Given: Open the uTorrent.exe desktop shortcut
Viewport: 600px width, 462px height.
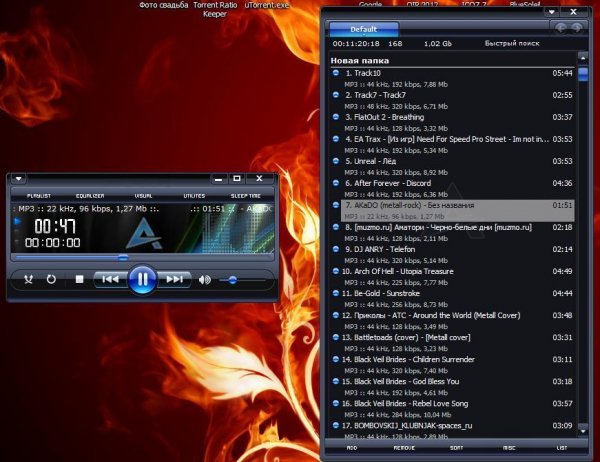Looking at the screenshot, I should point(267,5).
